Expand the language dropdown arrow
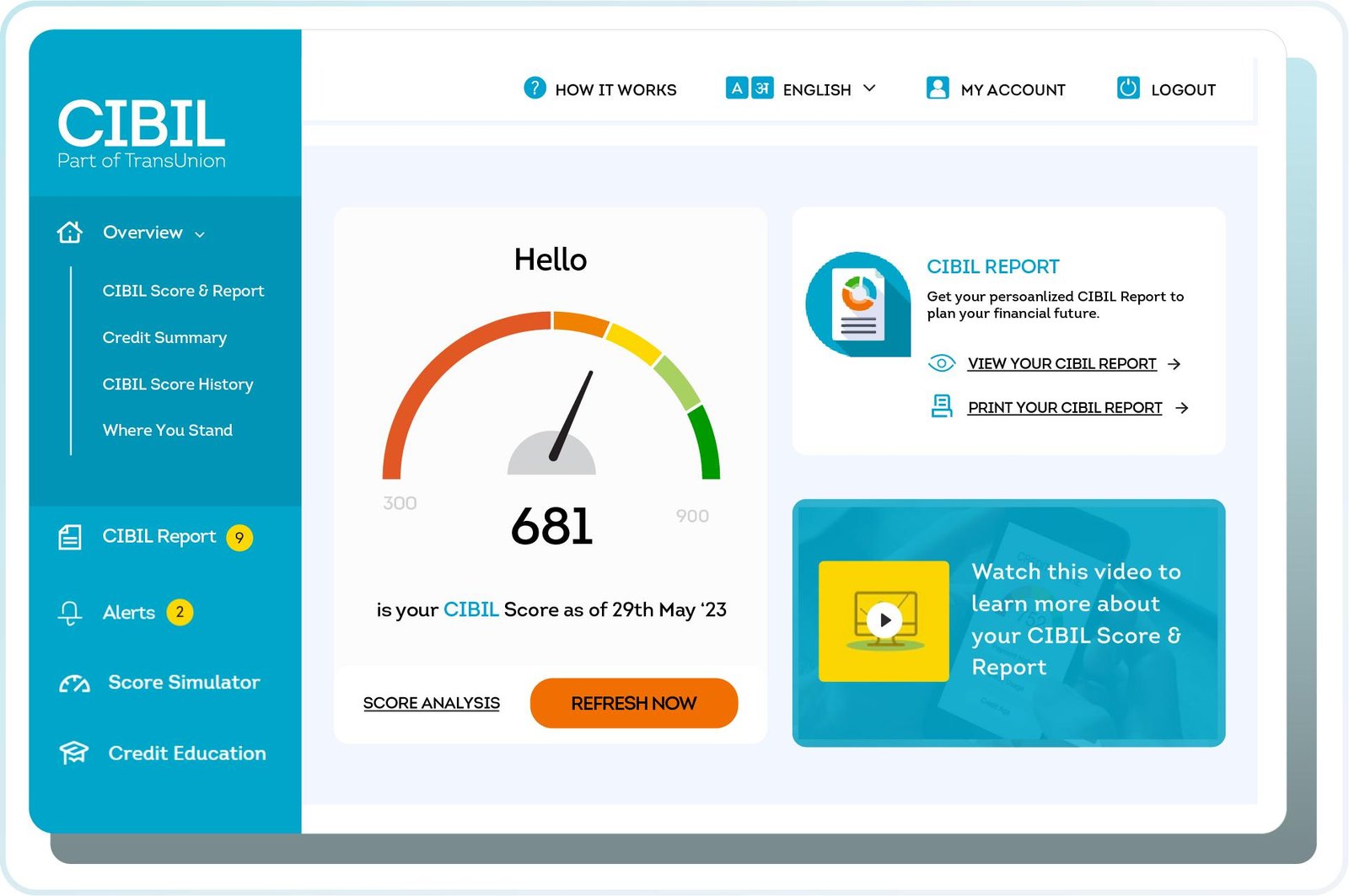 (870, 89)
